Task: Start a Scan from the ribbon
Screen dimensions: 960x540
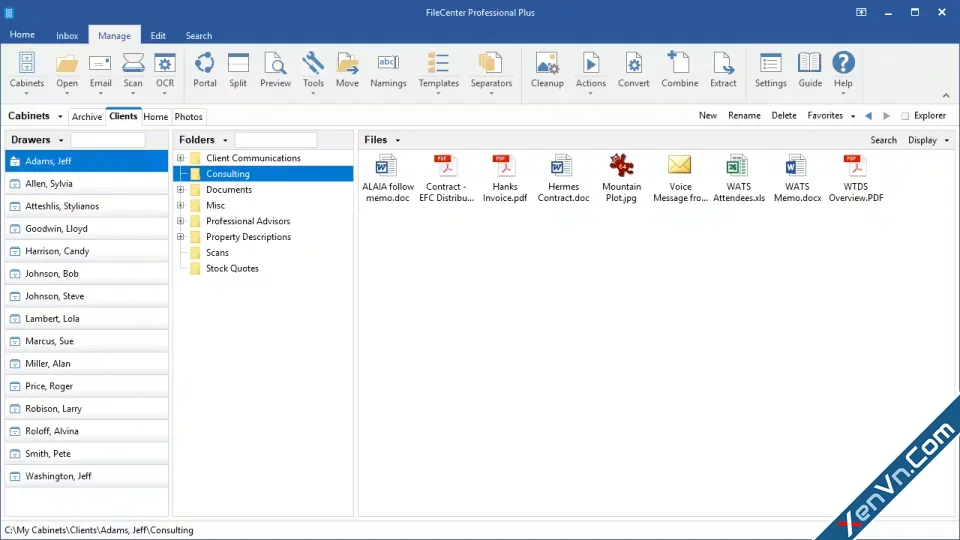Action: (x=133, y=70)
